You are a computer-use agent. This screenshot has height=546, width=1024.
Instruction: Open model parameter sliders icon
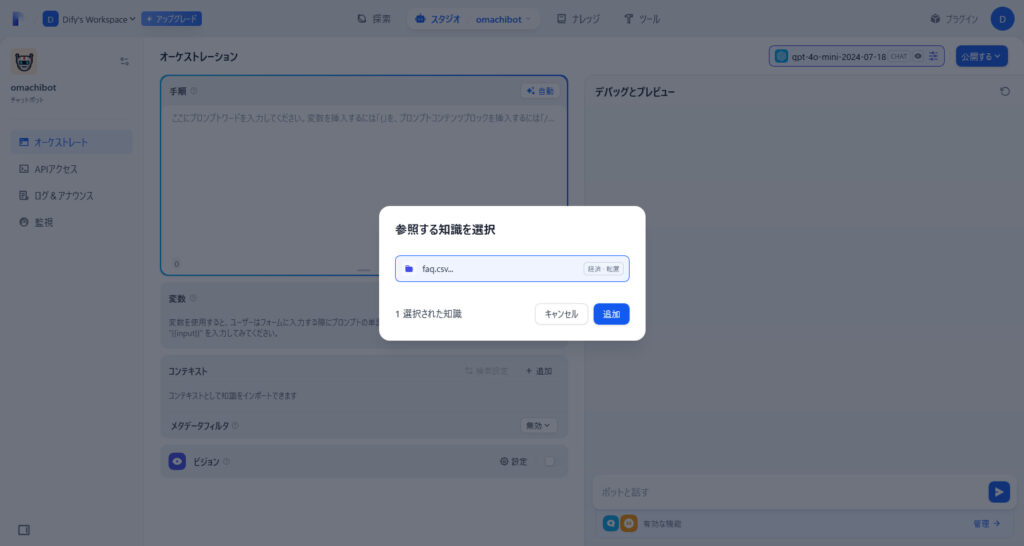point(933,56)
